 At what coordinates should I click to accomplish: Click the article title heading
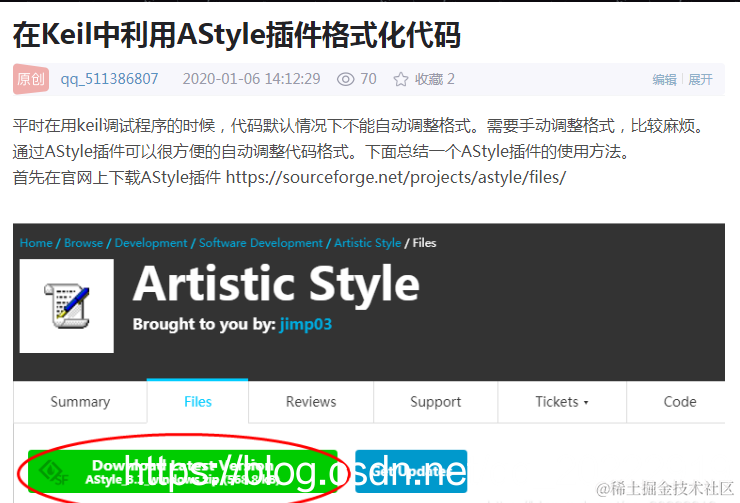tap(236, 35)
